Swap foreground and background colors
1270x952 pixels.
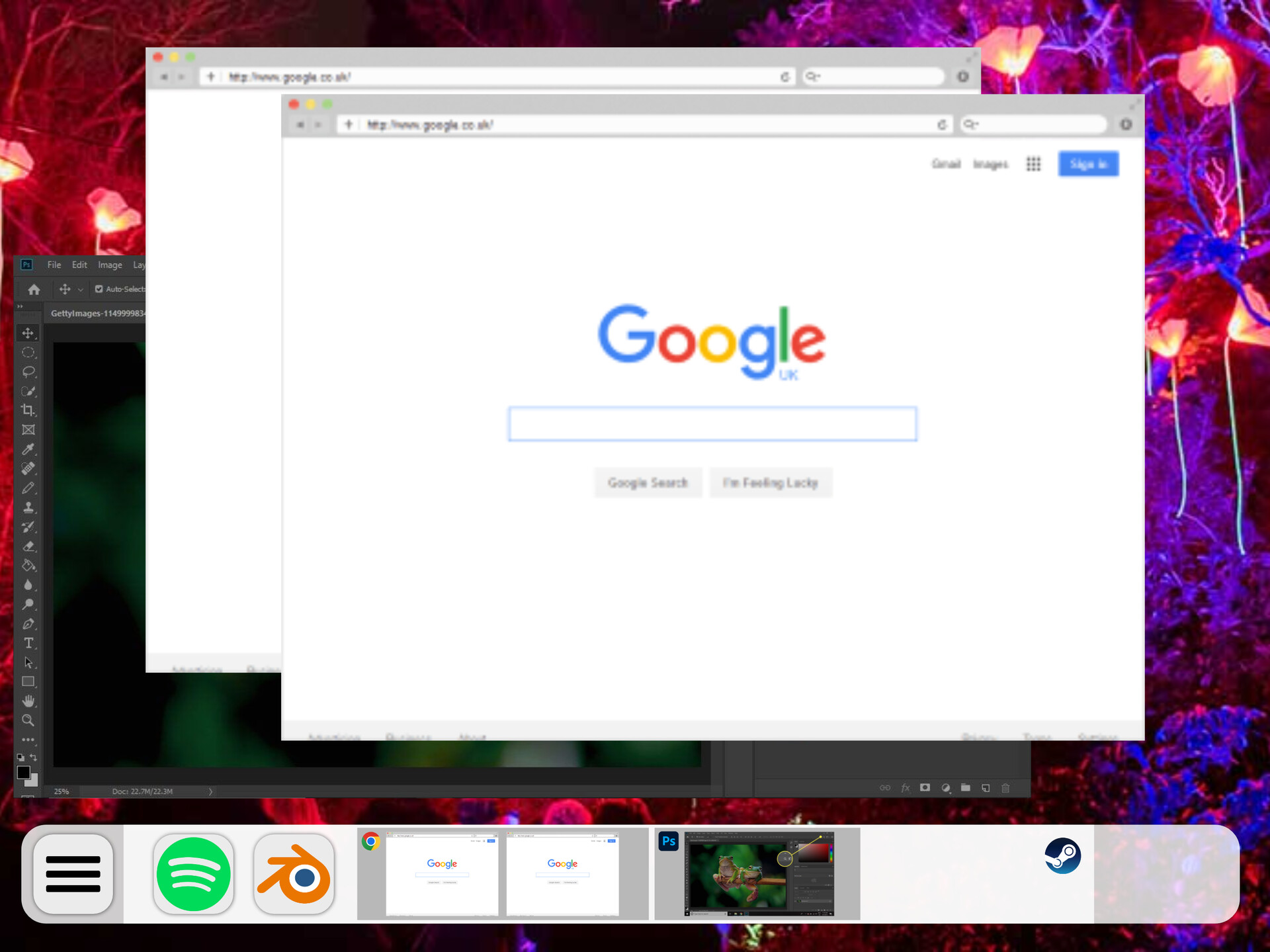pos(33,757)
